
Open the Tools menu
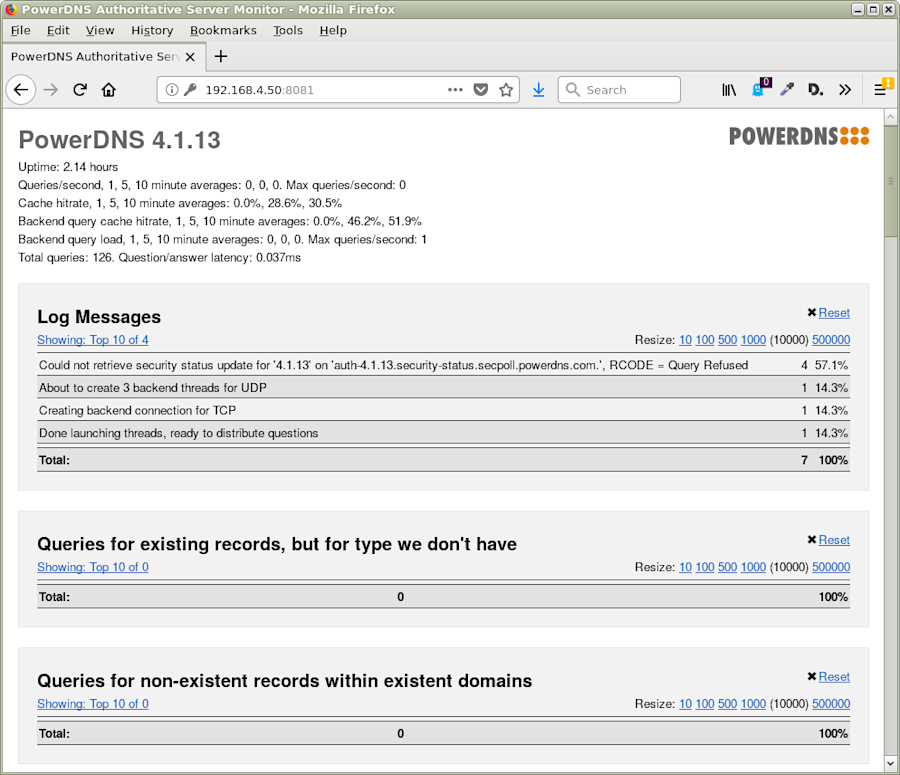[288, 30]
